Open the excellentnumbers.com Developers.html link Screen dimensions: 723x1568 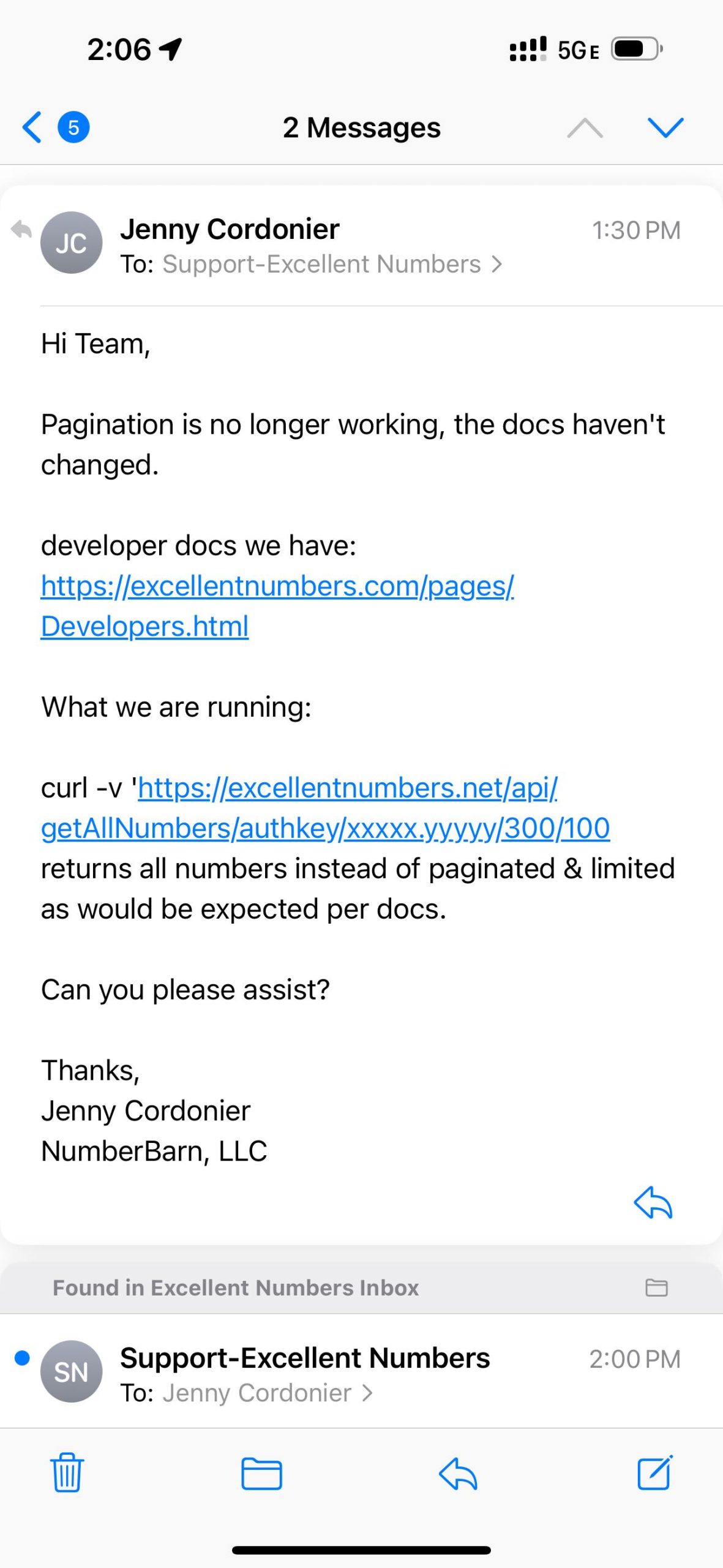277,606
